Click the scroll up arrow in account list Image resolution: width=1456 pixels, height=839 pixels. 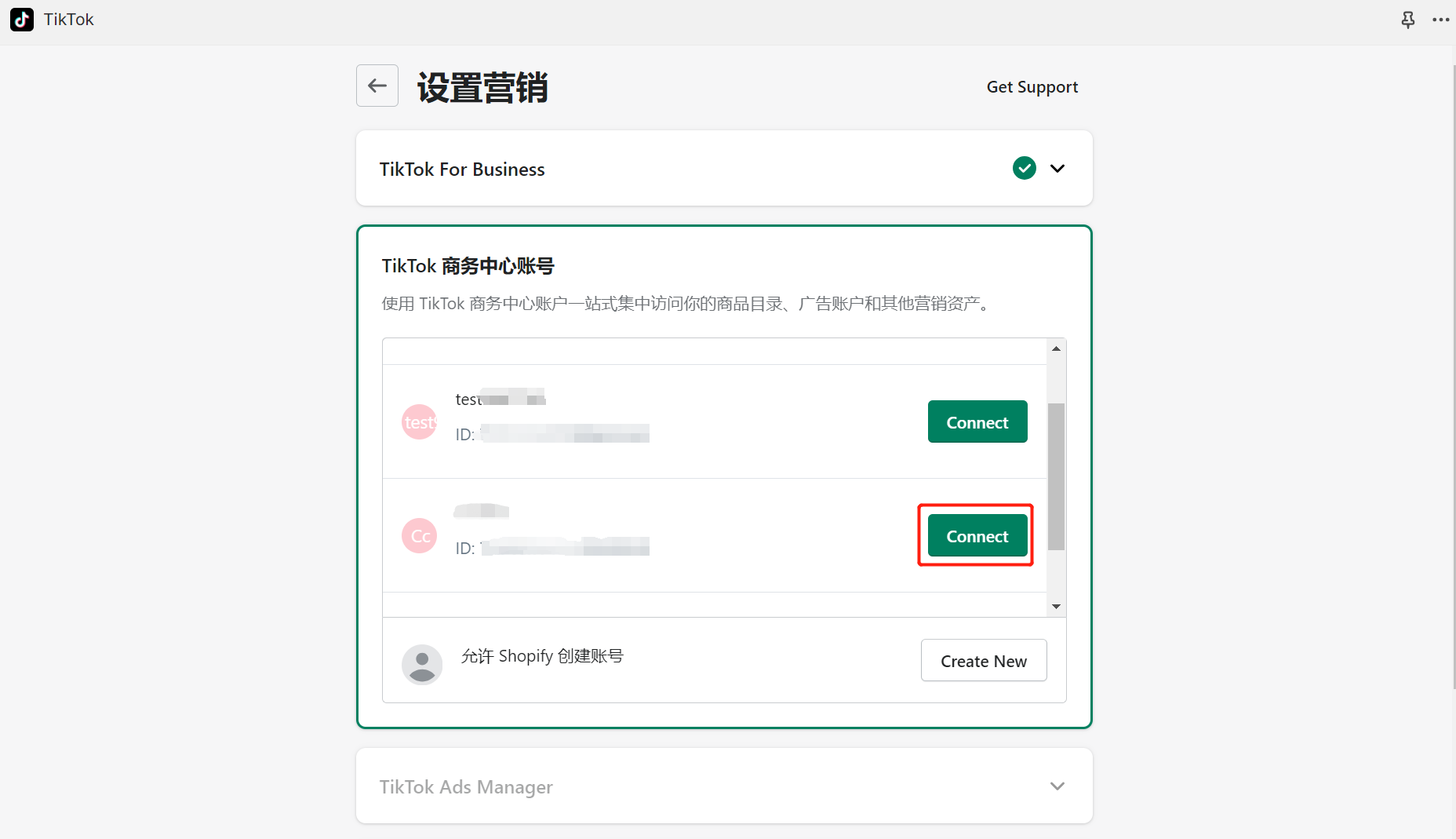(1057, 348)
